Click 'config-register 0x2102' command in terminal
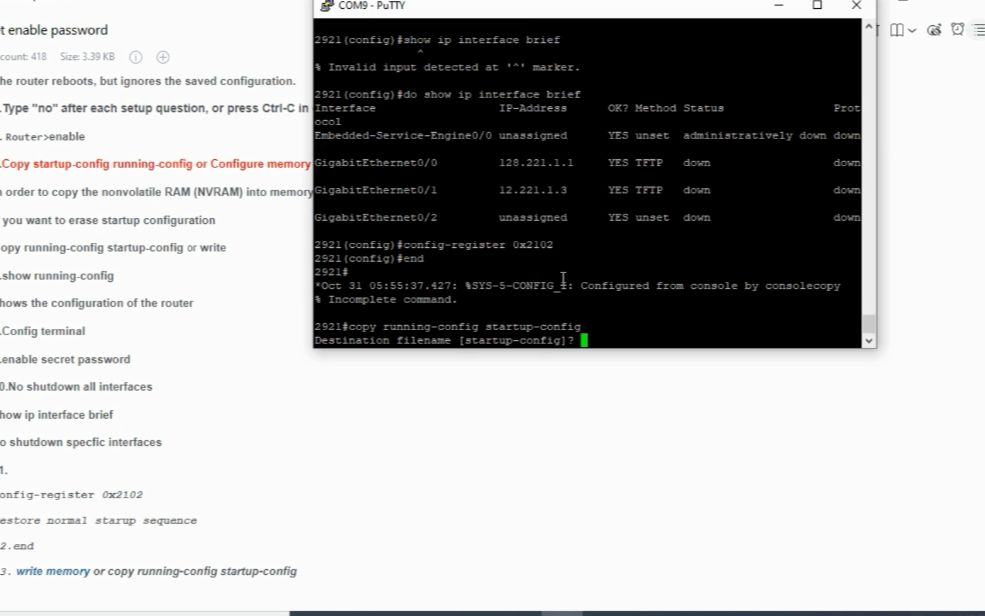 (478, 245)
